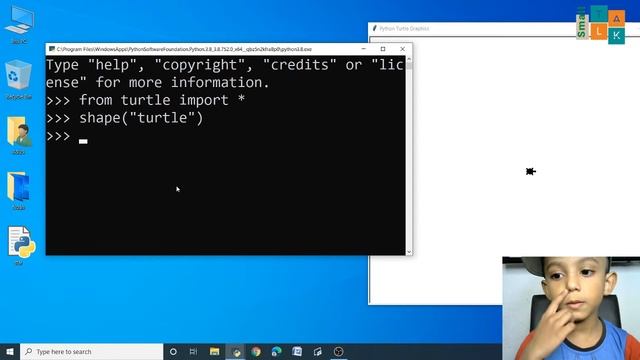Viewport: 640px width, 360px height.
Task: Click the Python console title bar icon
Action: click(x=51, y=49)
